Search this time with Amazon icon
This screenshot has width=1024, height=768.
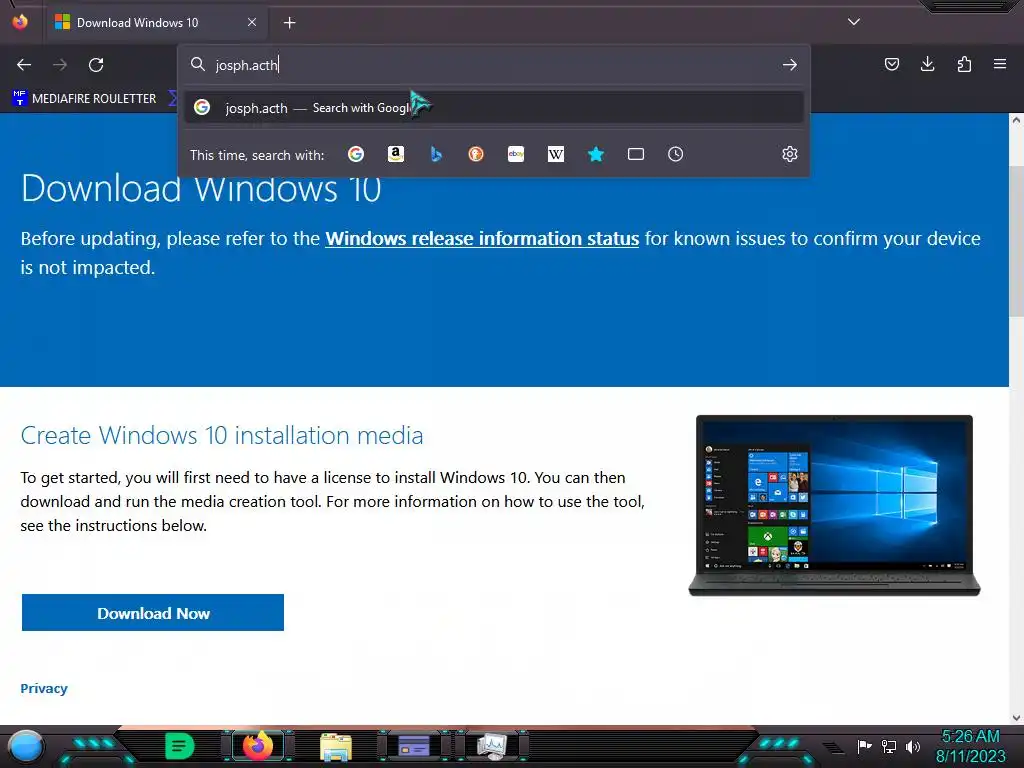396,154
